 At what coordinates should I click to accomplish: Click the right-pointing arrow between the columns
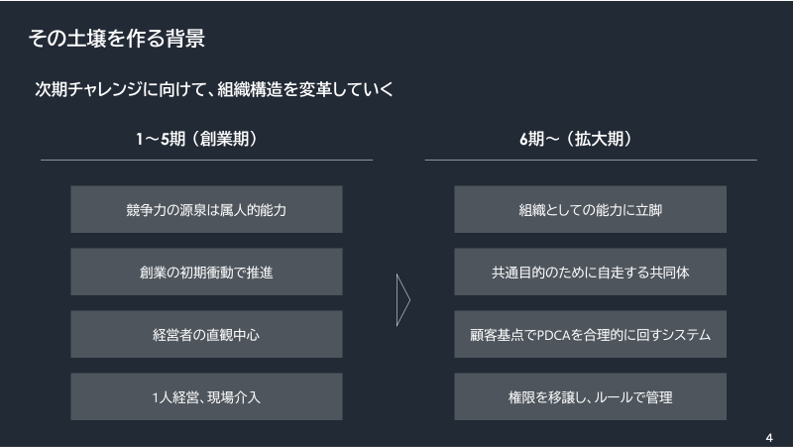[403, 300]
